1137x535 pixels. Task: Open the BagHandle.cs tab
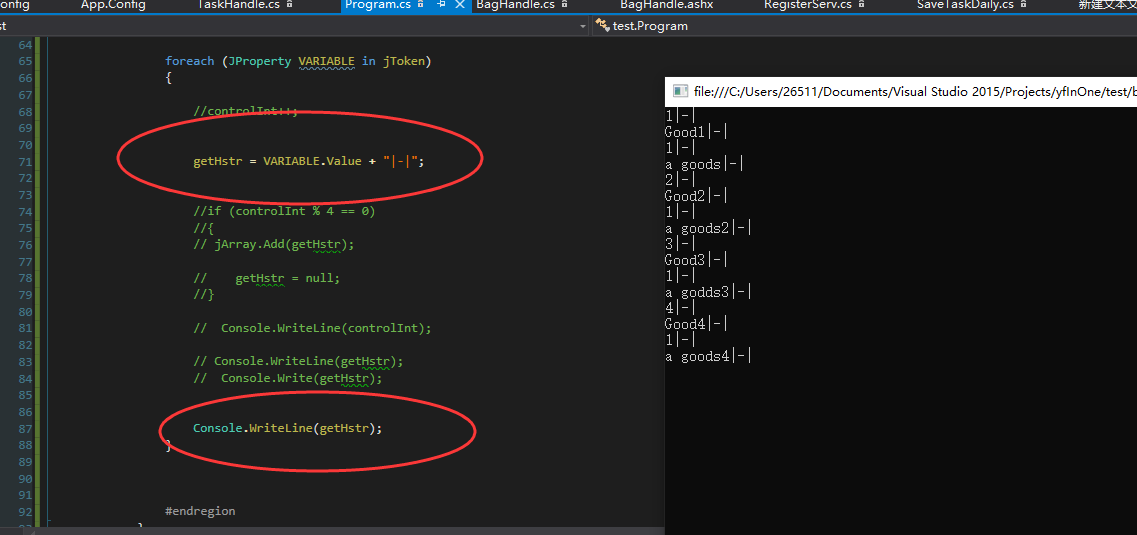(x=516, y=5)
